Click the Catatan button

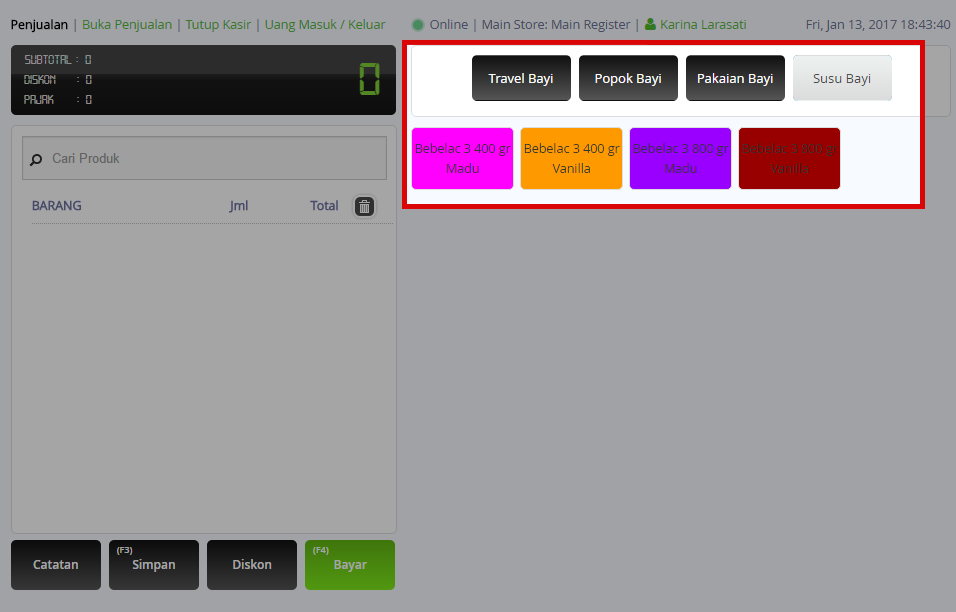(x=56, y=564)
